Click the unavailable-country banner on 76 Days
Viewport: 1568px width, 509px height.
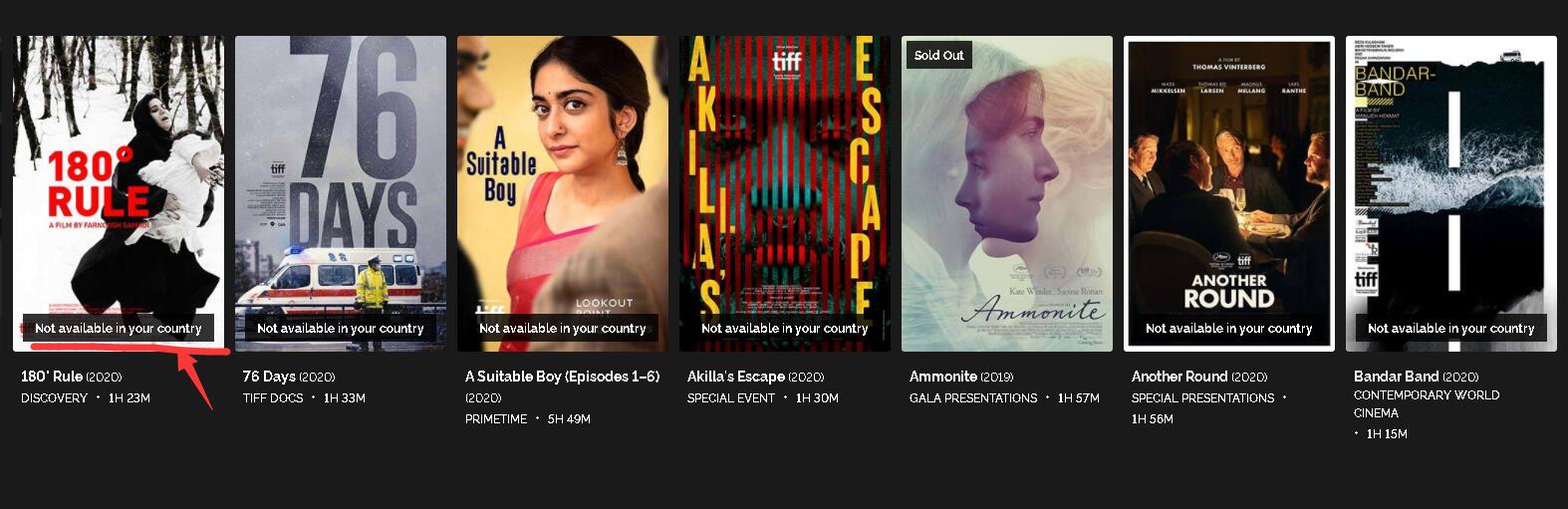click(341, 328)
